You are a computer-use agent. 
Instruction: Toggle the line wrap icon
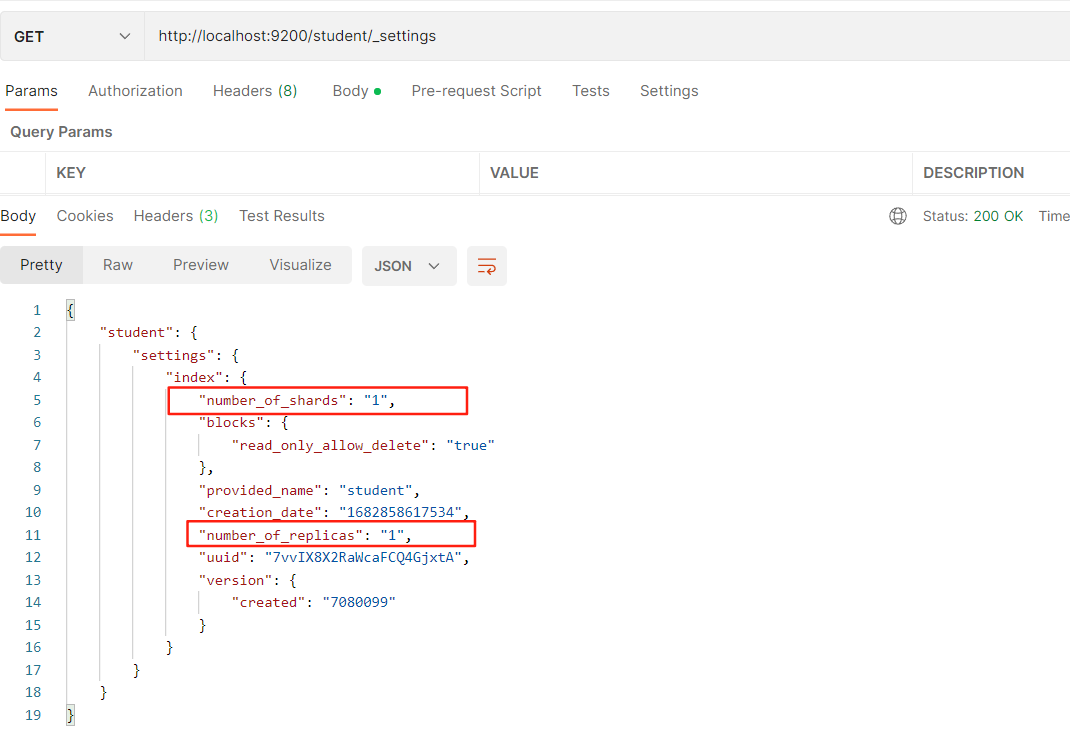[x=487, y=266]
